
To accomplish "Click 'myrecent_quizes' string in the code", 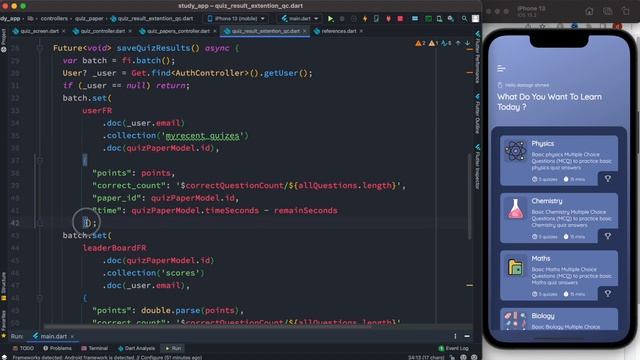I will [202, 136].
